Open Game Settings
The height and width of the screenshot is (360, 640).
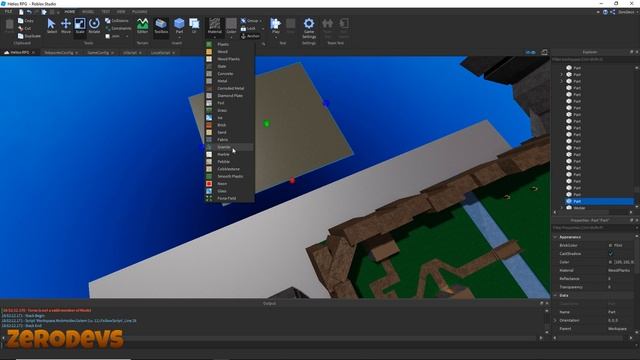[x=309, y=27]
